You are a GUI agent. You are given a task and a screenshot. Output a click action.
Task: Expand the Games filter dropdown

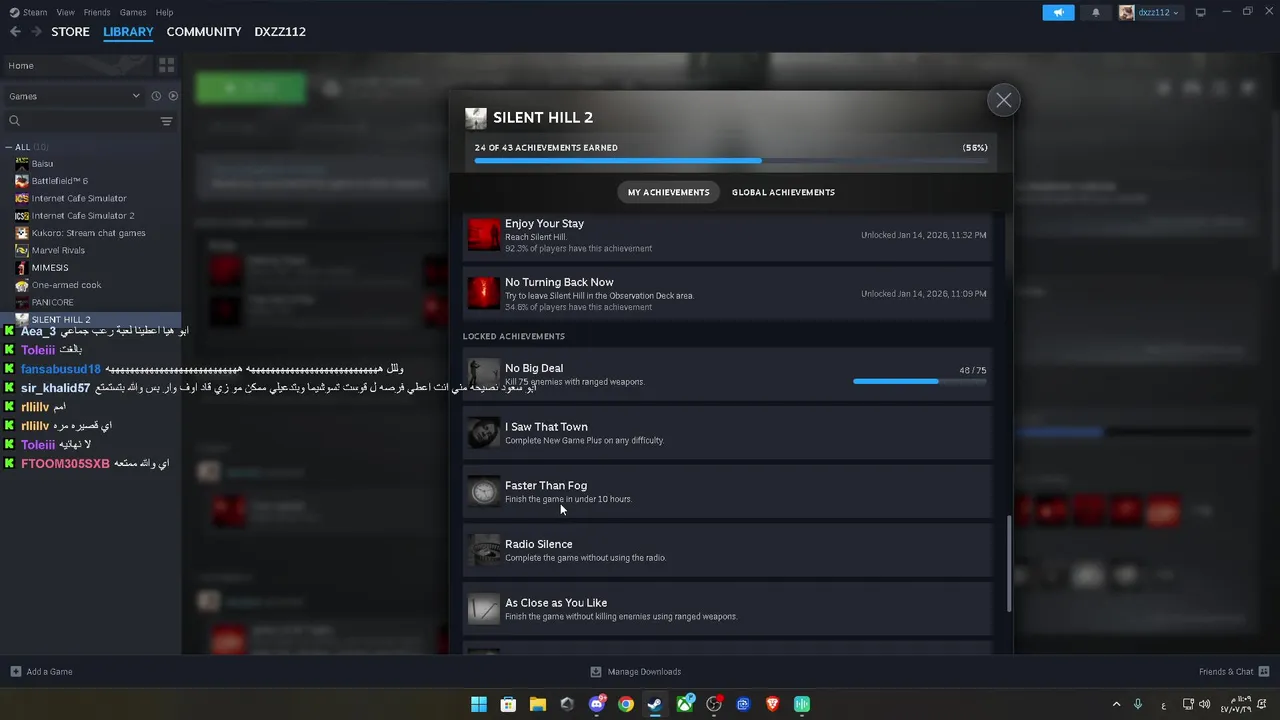(73, 96)
